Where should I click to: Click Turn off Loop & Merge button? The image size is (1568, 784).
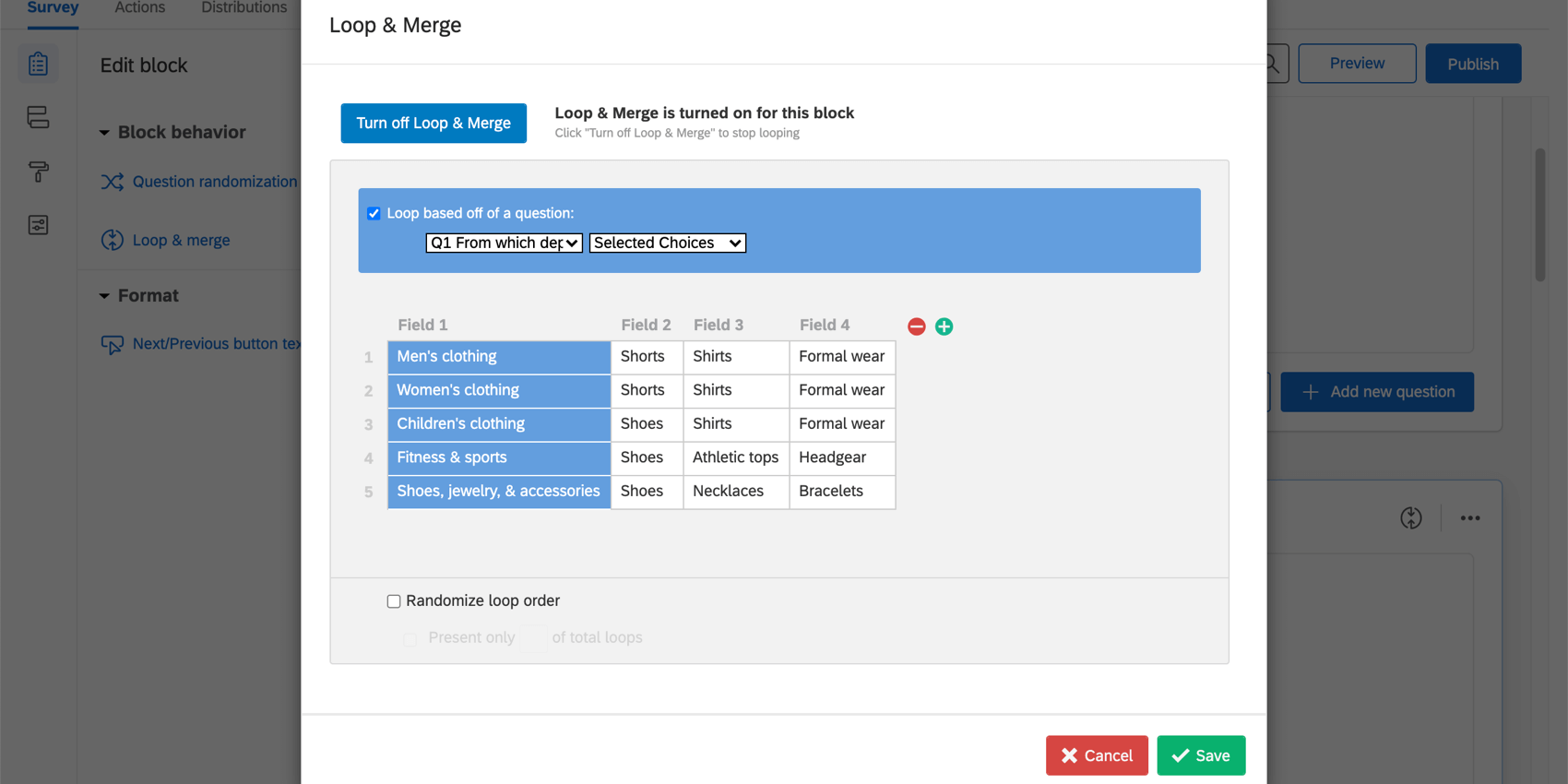coord(434,123)
